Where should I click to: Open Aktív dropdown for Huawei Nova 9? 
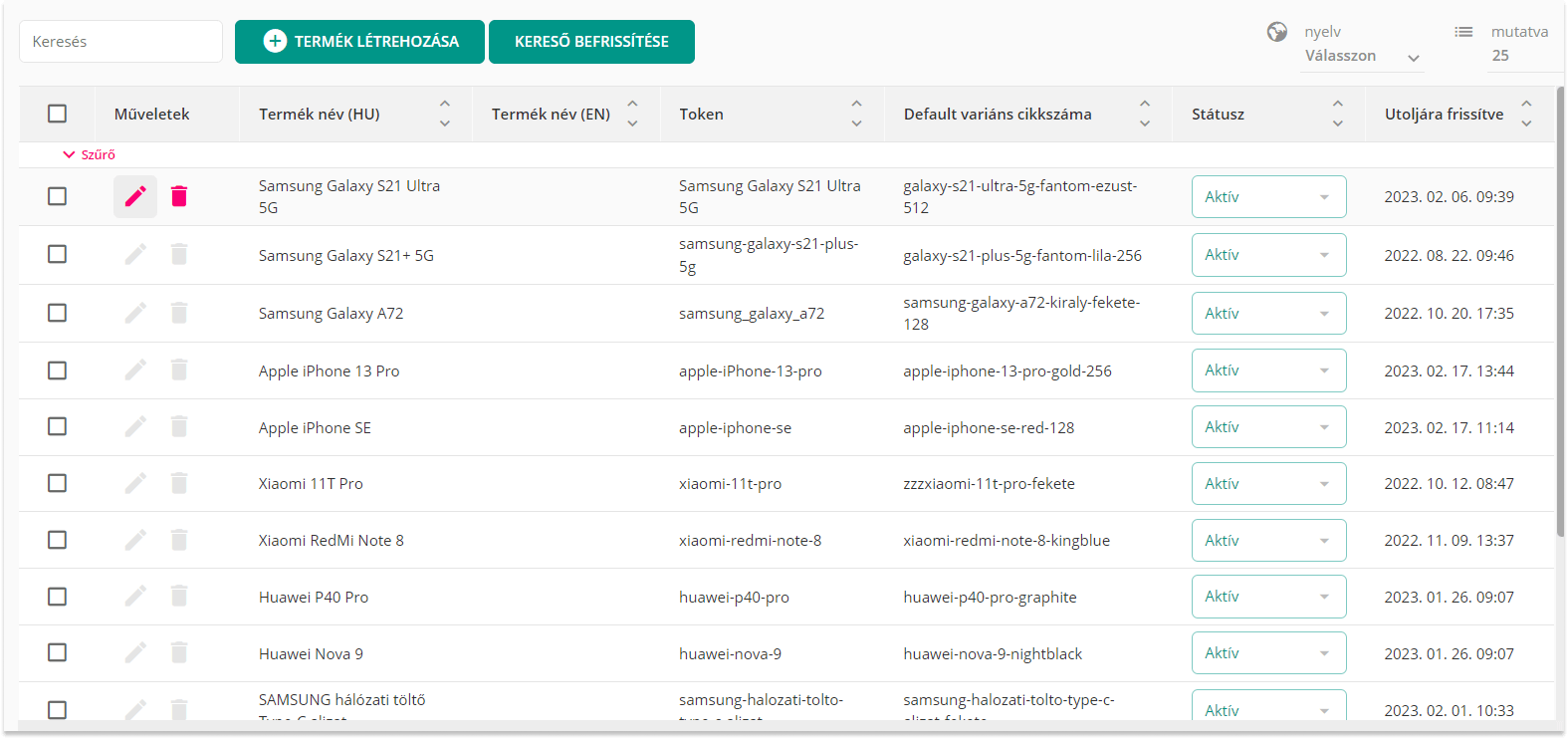pyautogui.click(x=1268, y=653)
